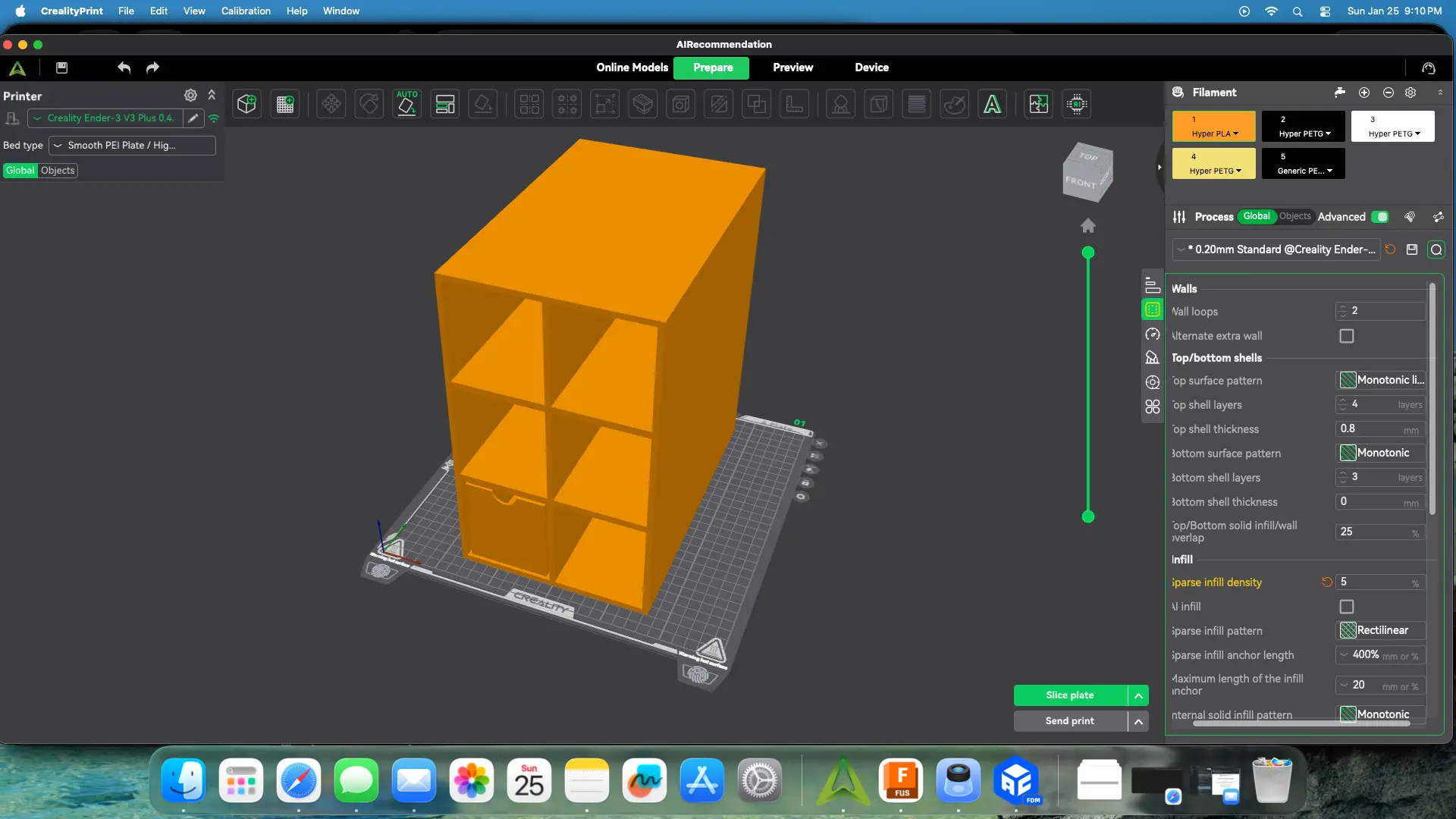The width and height of the screenshot is (1456, 819).
Task: Click the home view button
Action: pyautogui.click(x=1088, y=226)
